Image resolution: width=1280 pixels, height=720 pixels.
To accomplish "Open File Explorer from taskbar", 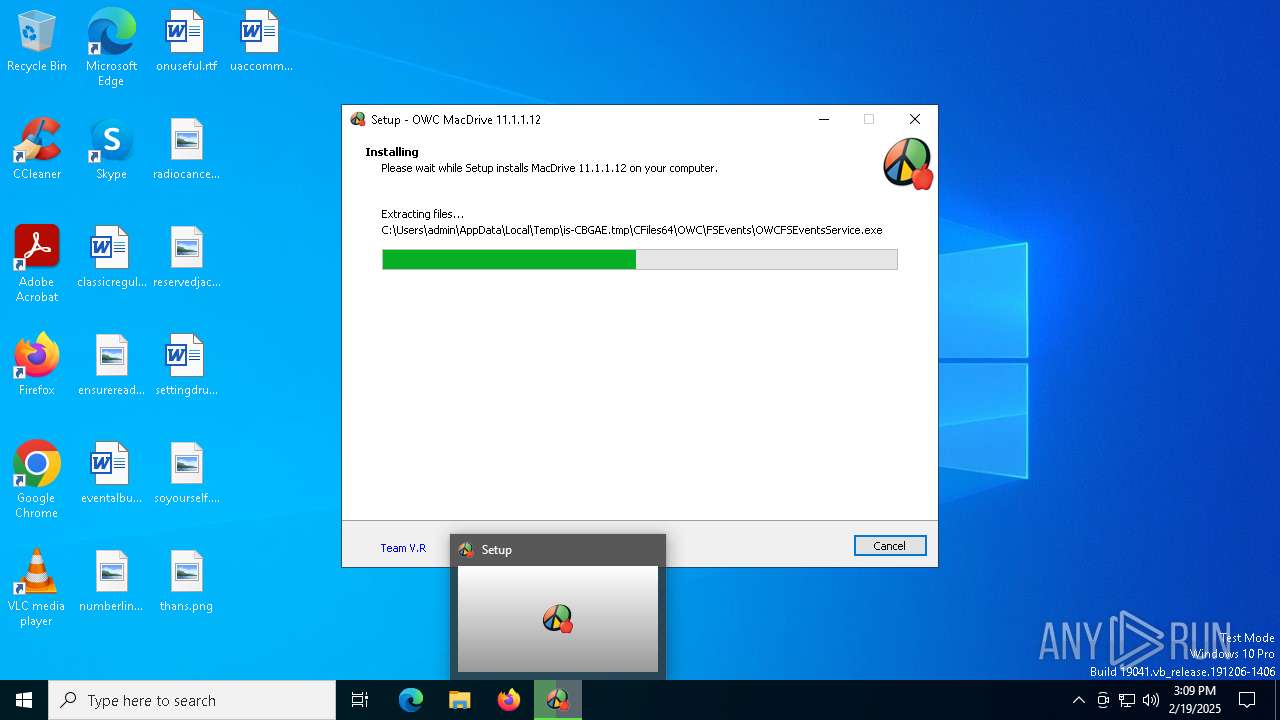I will click(460, 700).
